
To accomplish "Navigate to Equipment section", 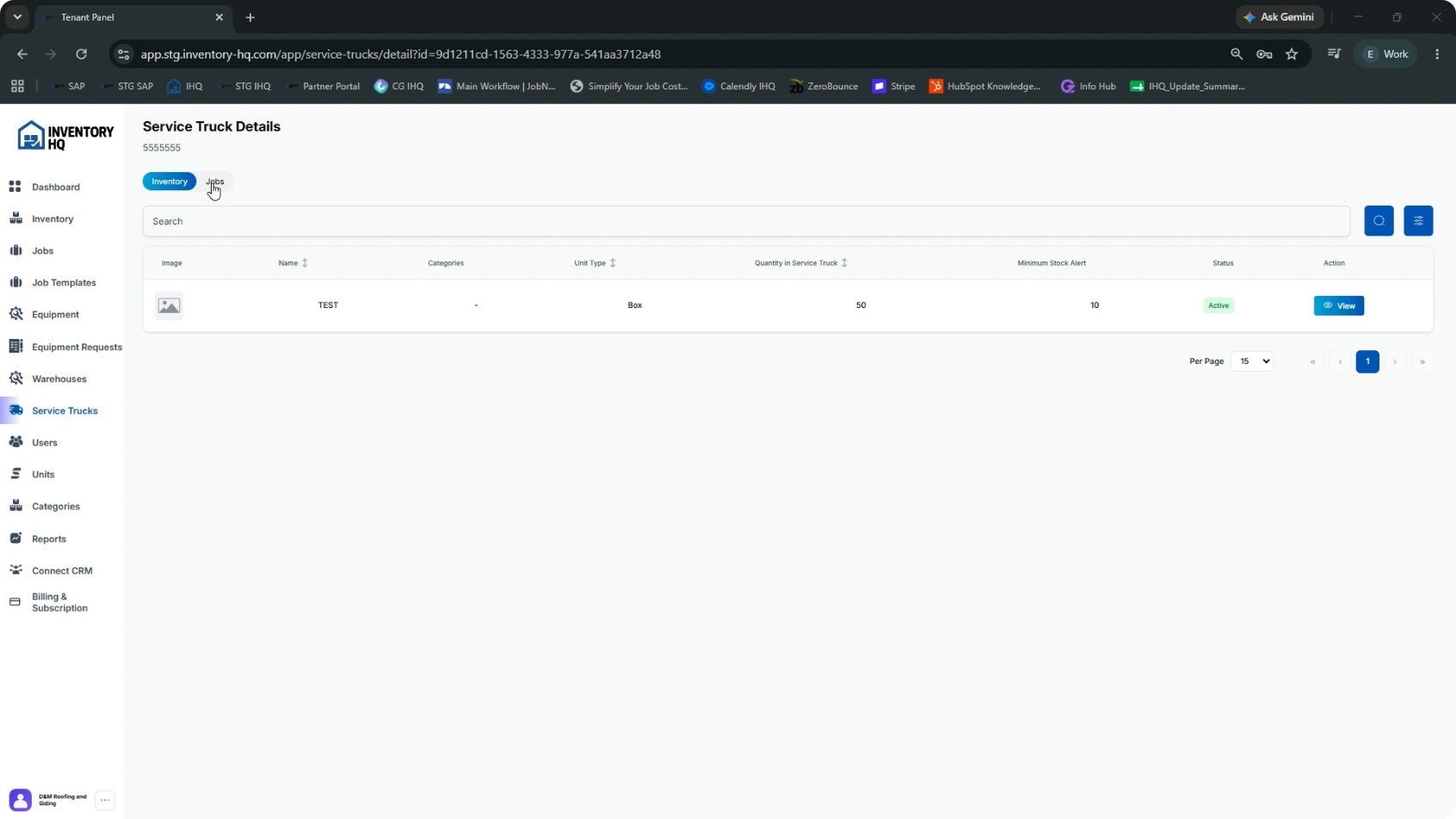I will click(55, 314).
